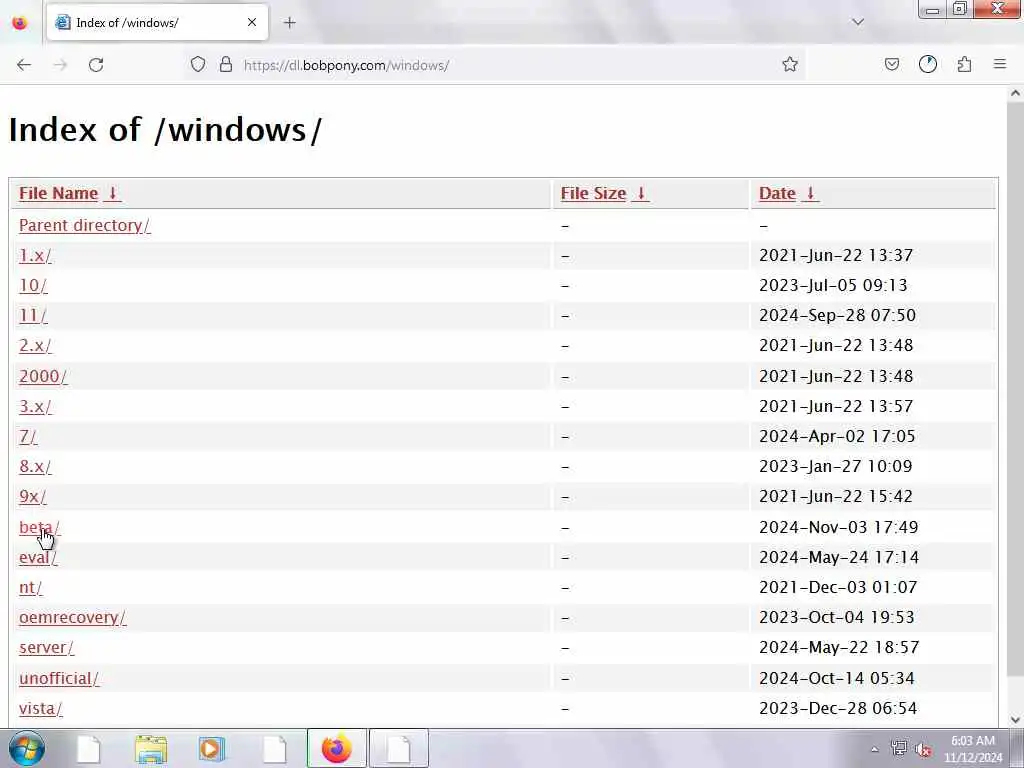Click the page scrollbar down arrow
The image size is (1024, 768).
(x=1015, y=719)
